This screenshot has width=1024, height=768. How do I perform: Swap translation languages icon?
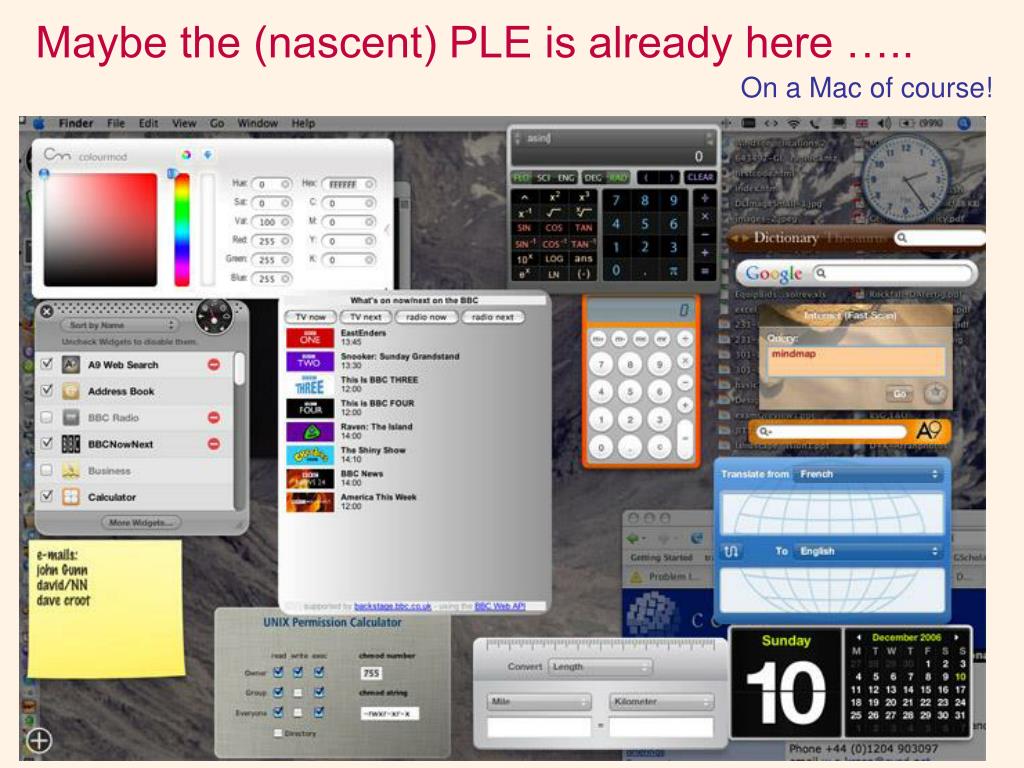click(x=731, y=551)
